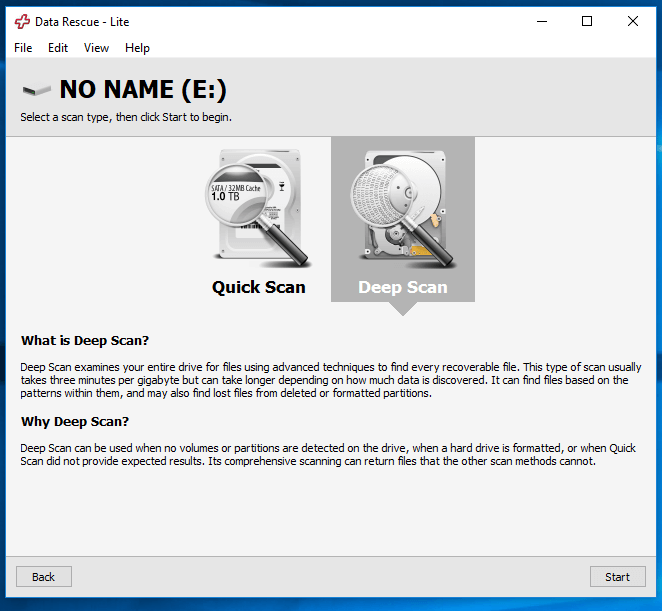Click the NO NAME (E:) drive title

tap(143, 90)
